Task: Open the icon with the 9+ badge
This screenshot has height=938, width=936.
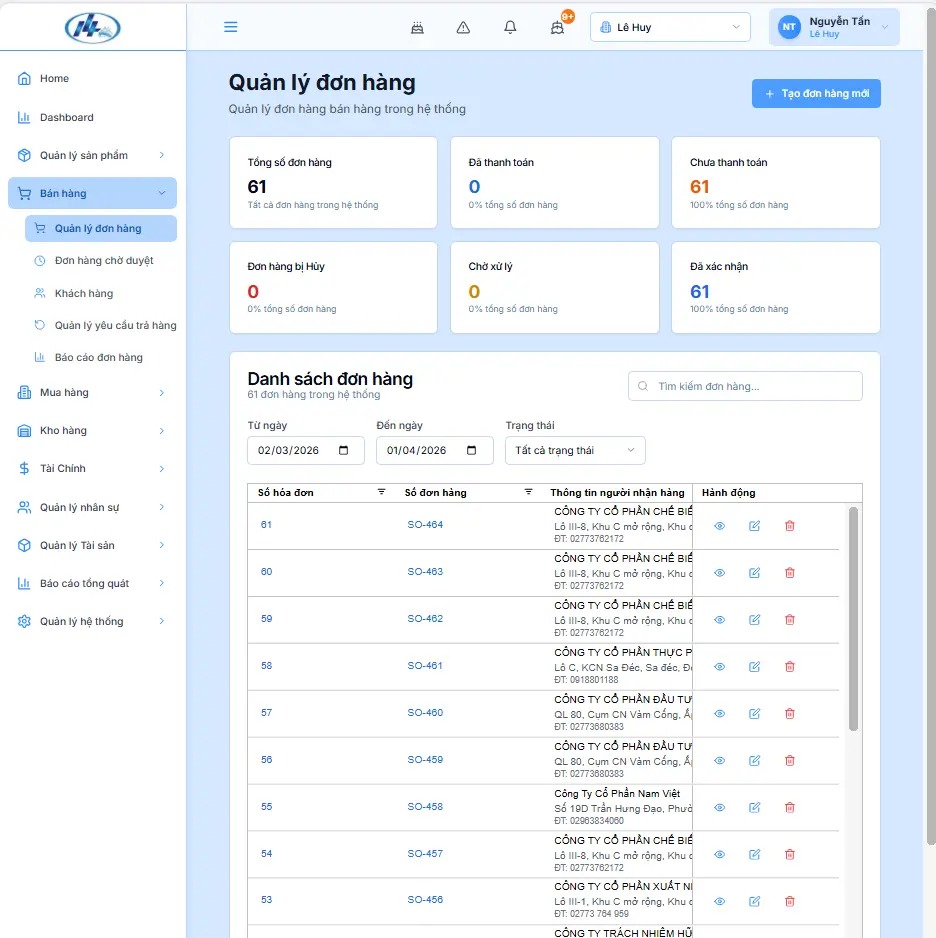Action: click(557, 28)
